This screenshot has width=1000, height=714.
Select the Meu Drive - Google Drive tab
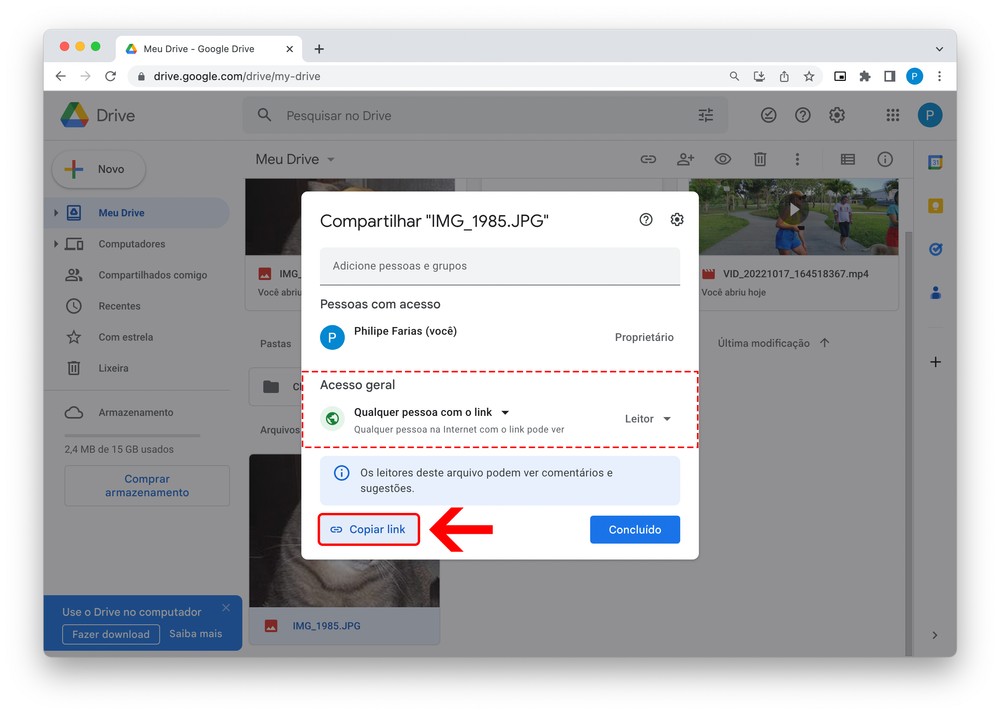coord(209,49)
